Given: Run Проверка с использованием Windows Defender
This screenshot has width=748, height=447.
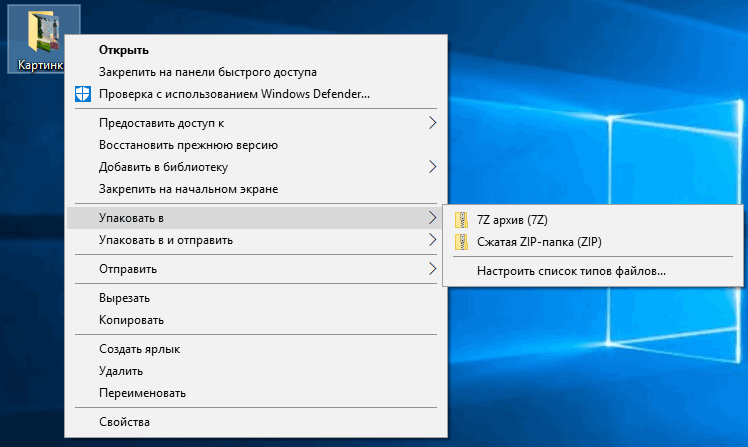Looking at the screenshot, I should (x=256, y=94).
